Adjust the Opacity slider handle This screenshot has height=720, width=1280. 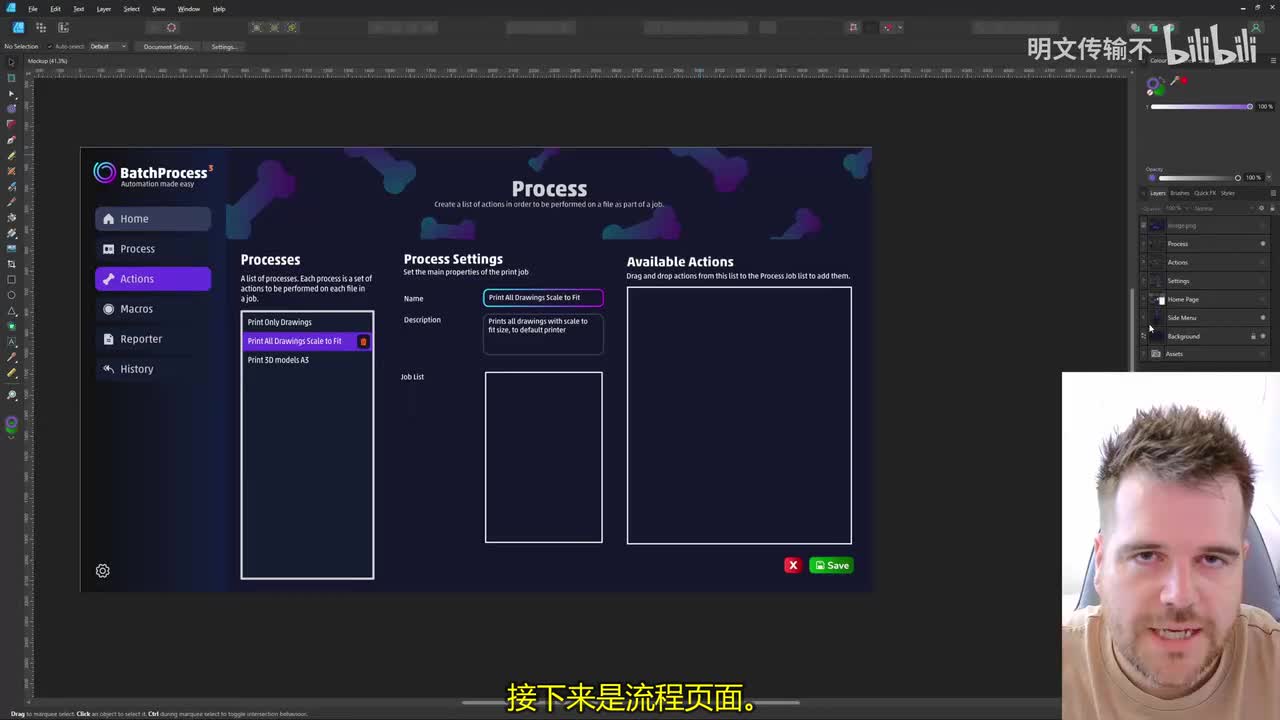pyautogui.click(x=1237, y=178)
